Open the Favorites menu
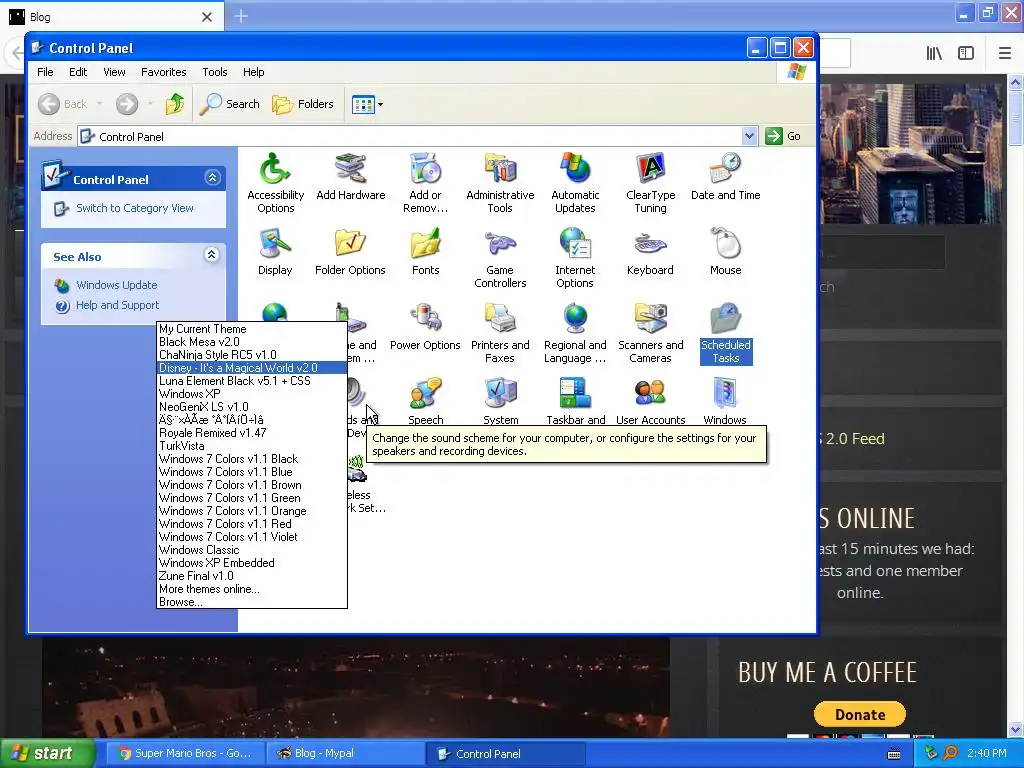The height and width of the screenshot is (768, 1024). click(163, 72)
